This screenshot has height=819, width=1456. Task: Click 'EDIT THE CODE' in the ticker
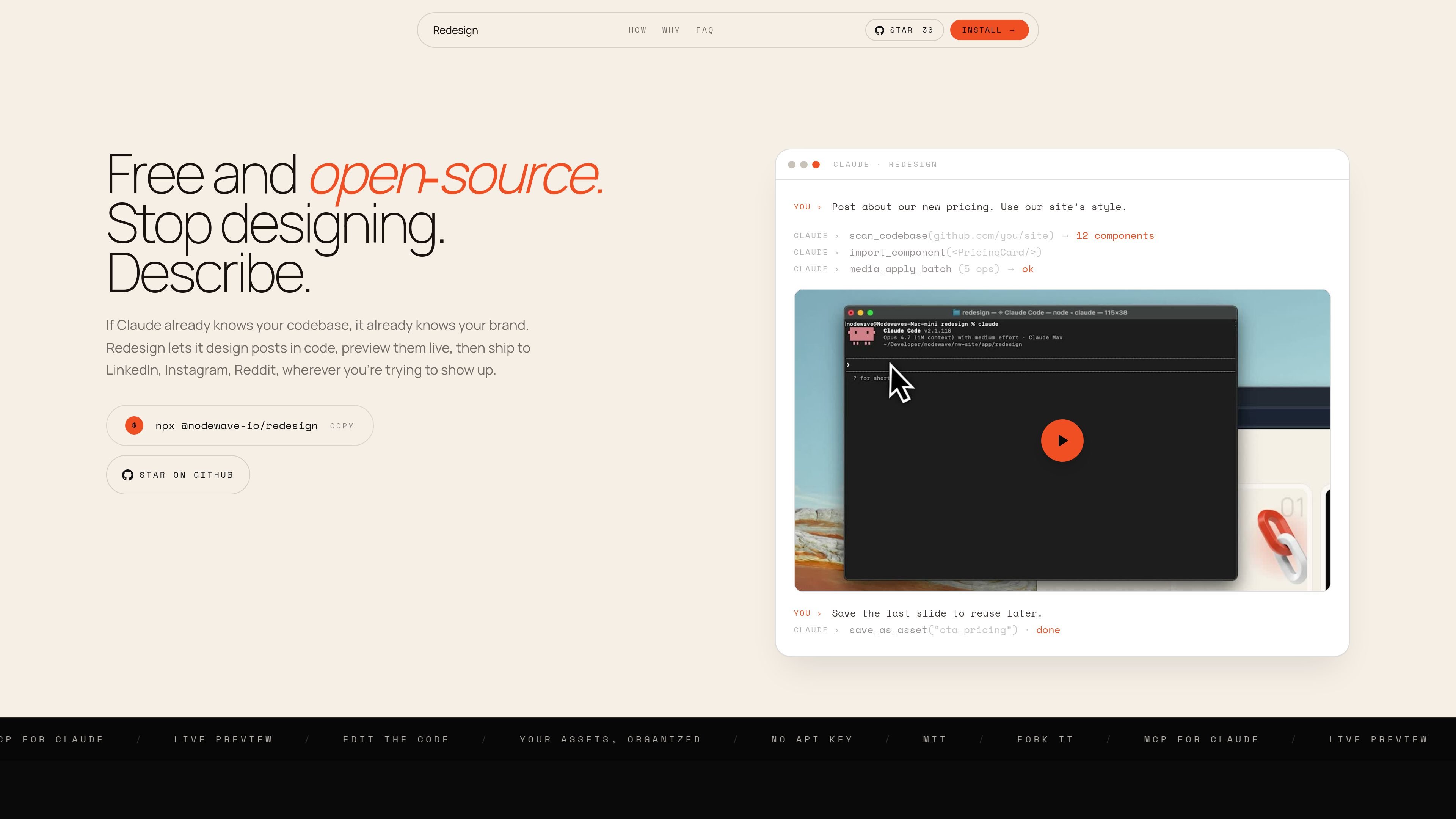[395, 739]
